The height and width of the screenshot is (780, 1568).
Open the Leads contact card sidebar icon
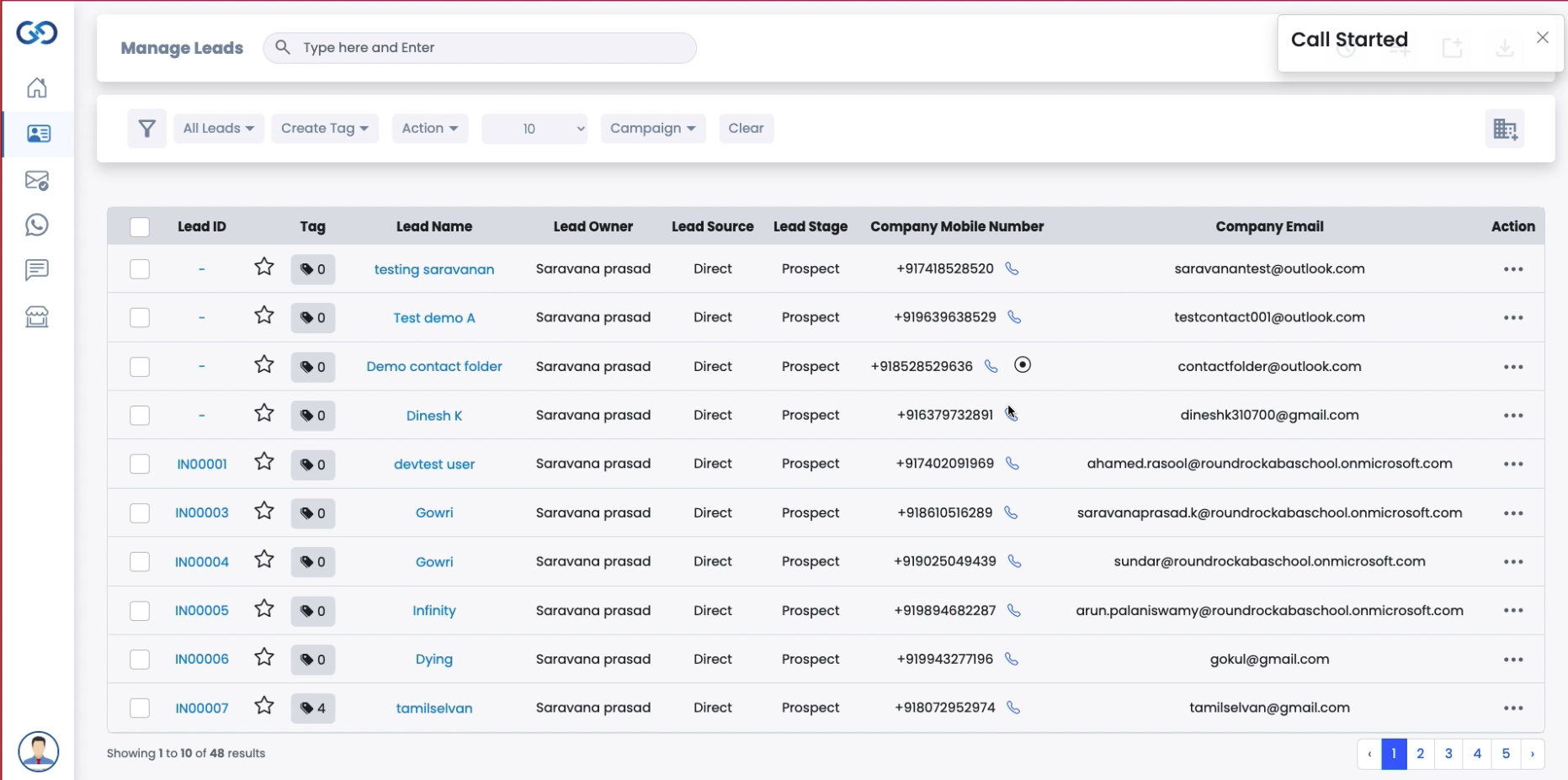(39, 134)
